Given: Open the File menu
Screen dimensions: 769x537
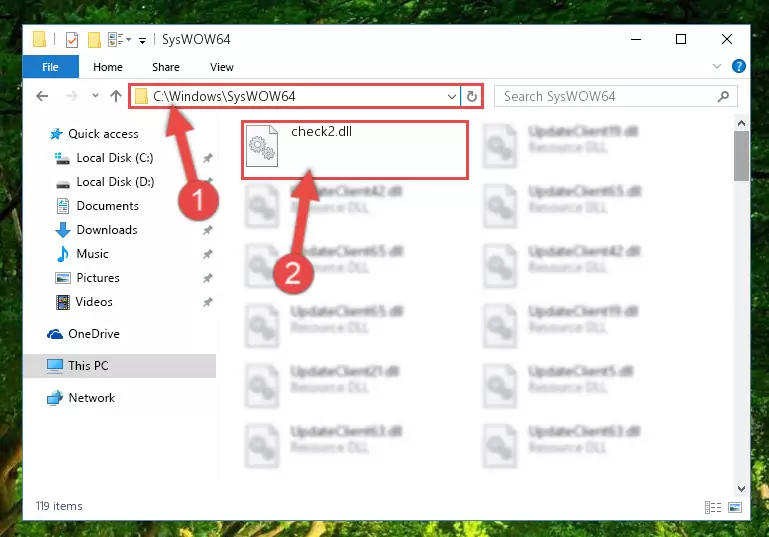Looking at the screenshot, I should coord(51,67).
